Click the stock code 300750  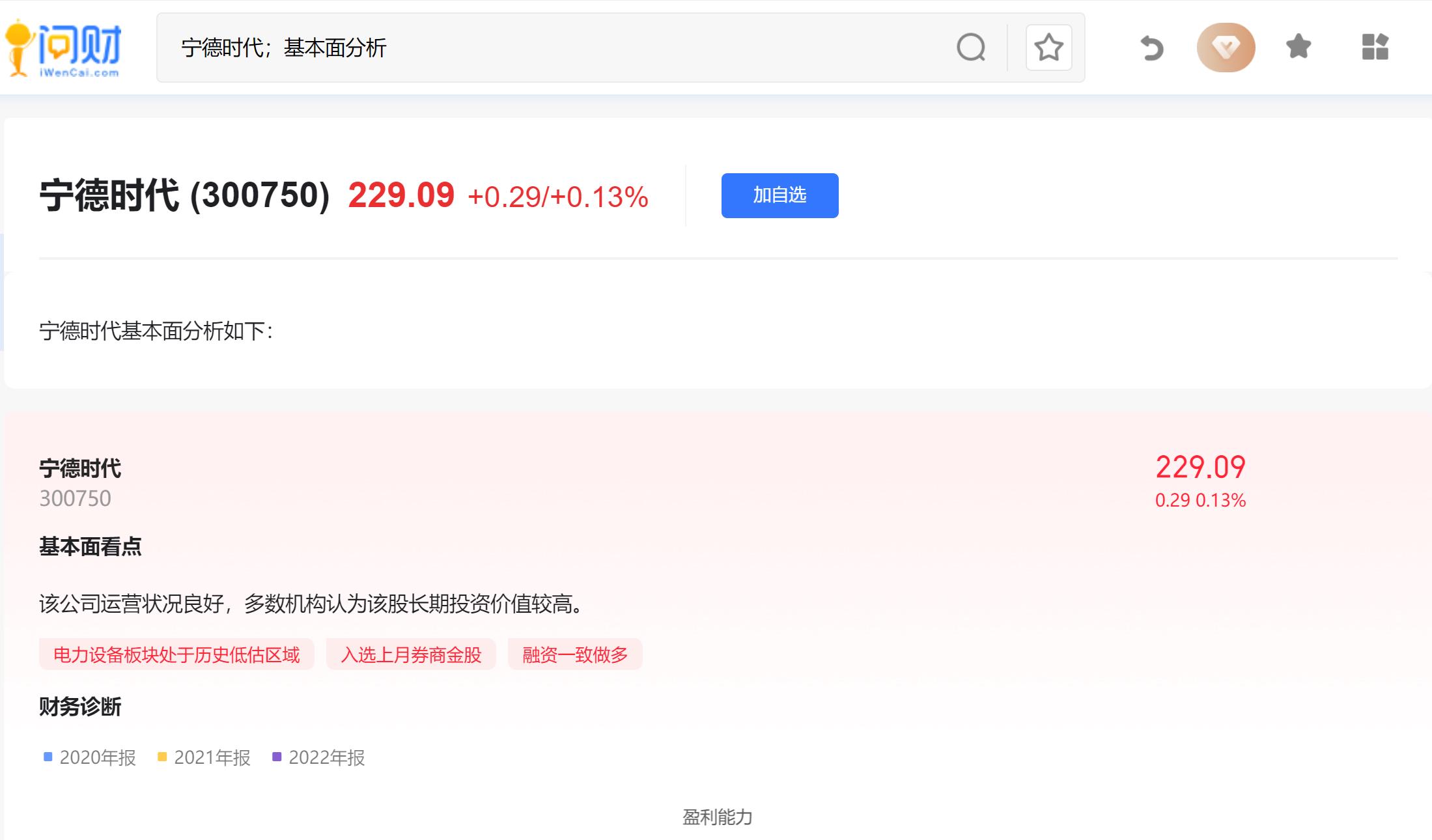coord(76,498)
